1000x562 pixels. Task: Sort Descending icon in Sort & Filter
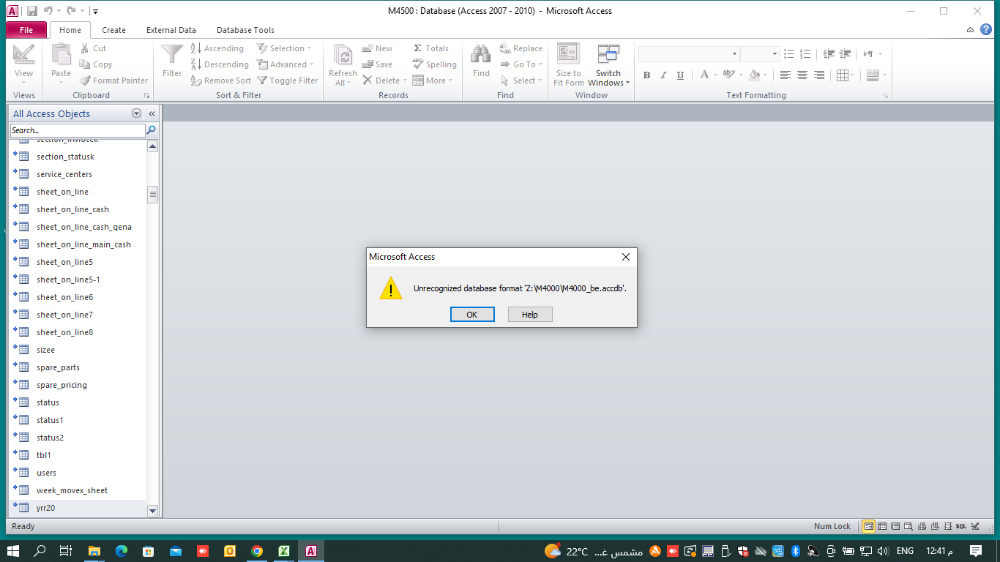coord(196,64)
